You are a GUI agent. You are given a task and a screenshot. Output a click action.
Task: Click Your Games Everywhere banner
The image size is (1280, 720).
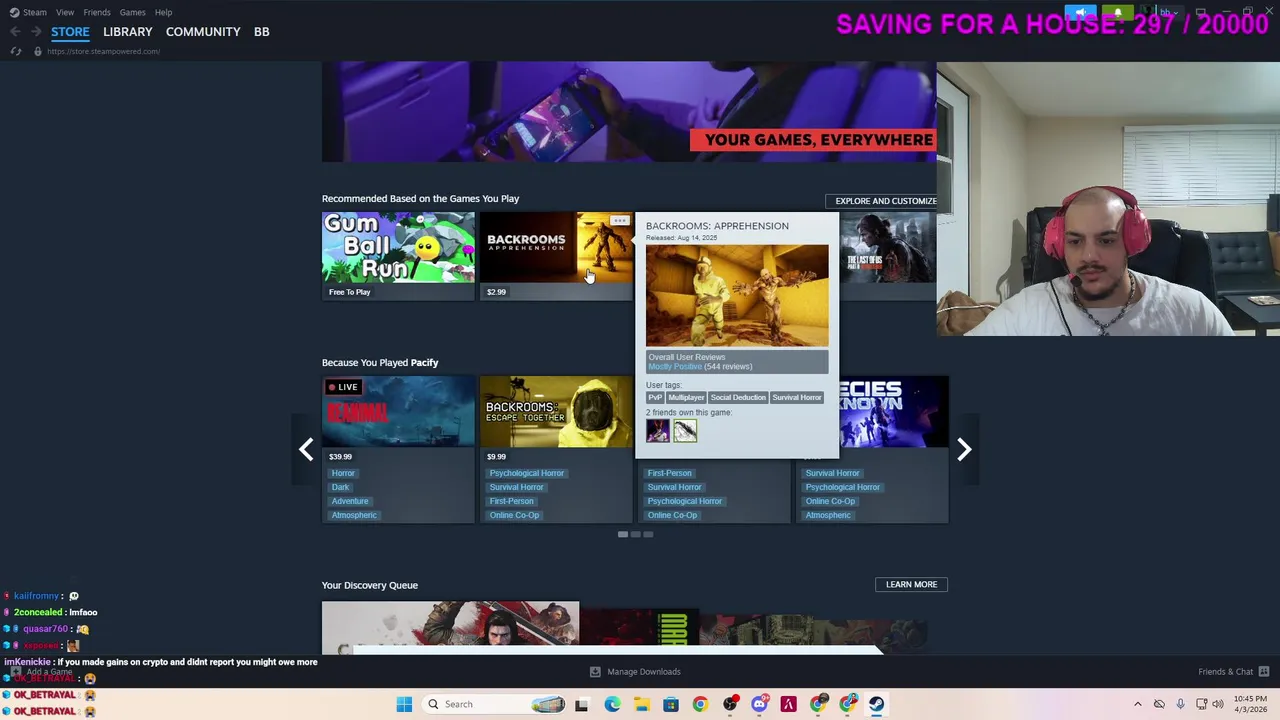(629, 112)
